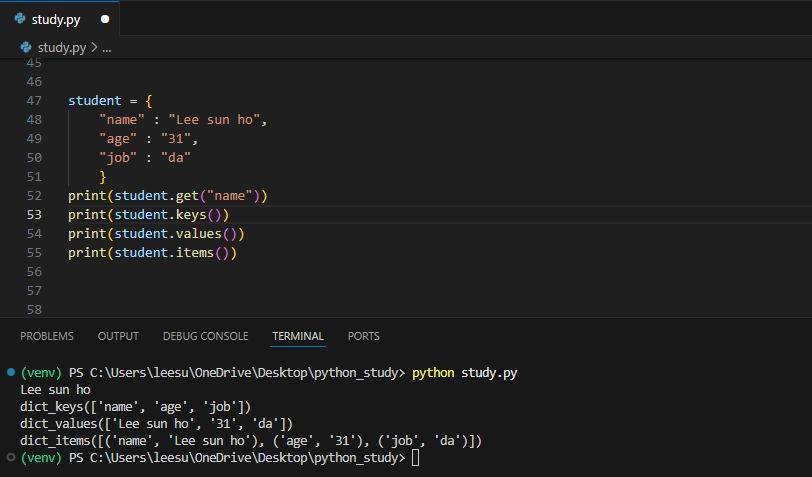The width and height of the screenshot is (812, 477).
Task: Click print(student.items()) line
Action: (153, 253)
